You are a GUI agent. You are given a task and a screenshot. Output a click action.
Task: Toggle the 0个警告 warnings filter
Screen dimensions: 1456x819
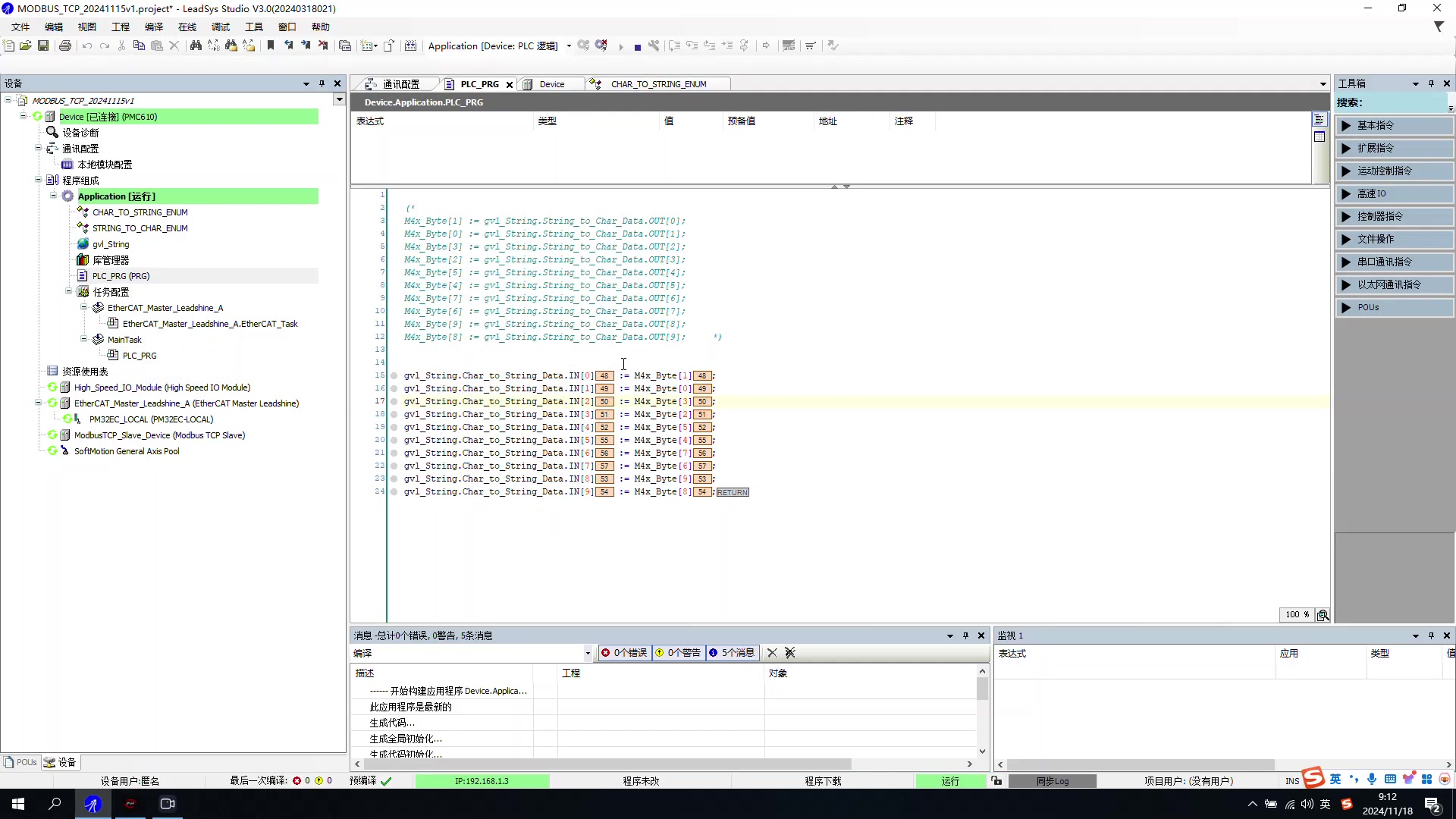pos(678,653)
